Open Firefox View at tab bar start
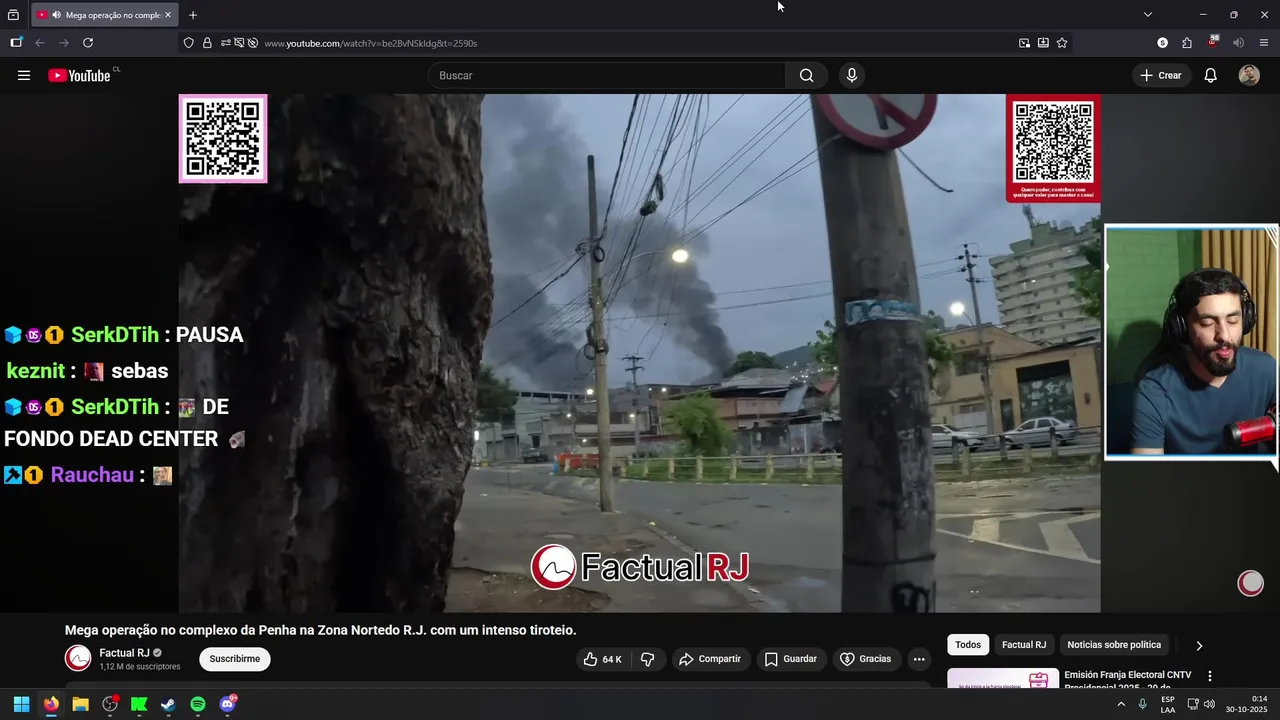This screenshot has height=720, width=1280. [13, 15]
